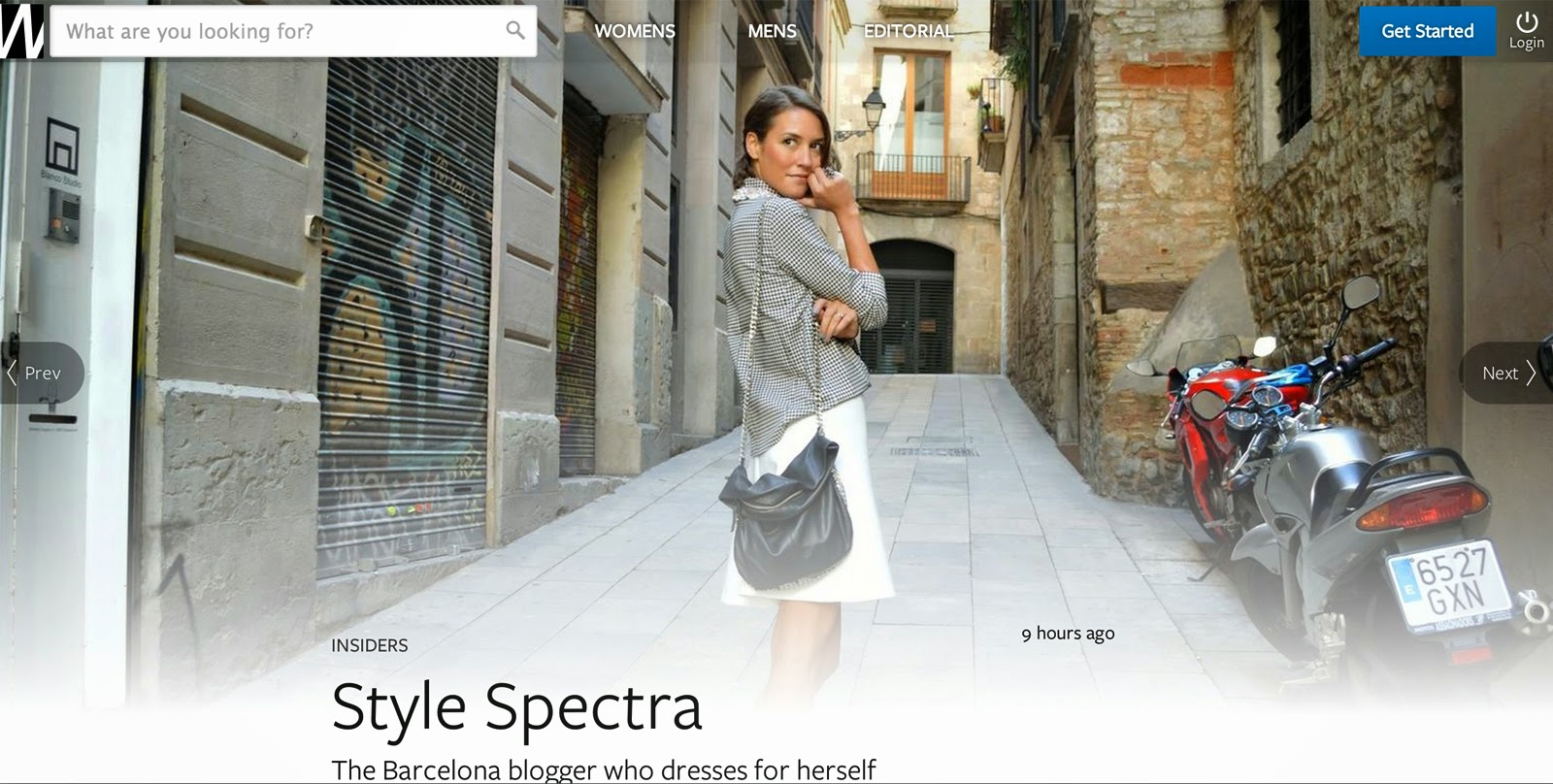The image size is (1553, 784).
Task: Open the homepage via the W logo
Action: 21,30
